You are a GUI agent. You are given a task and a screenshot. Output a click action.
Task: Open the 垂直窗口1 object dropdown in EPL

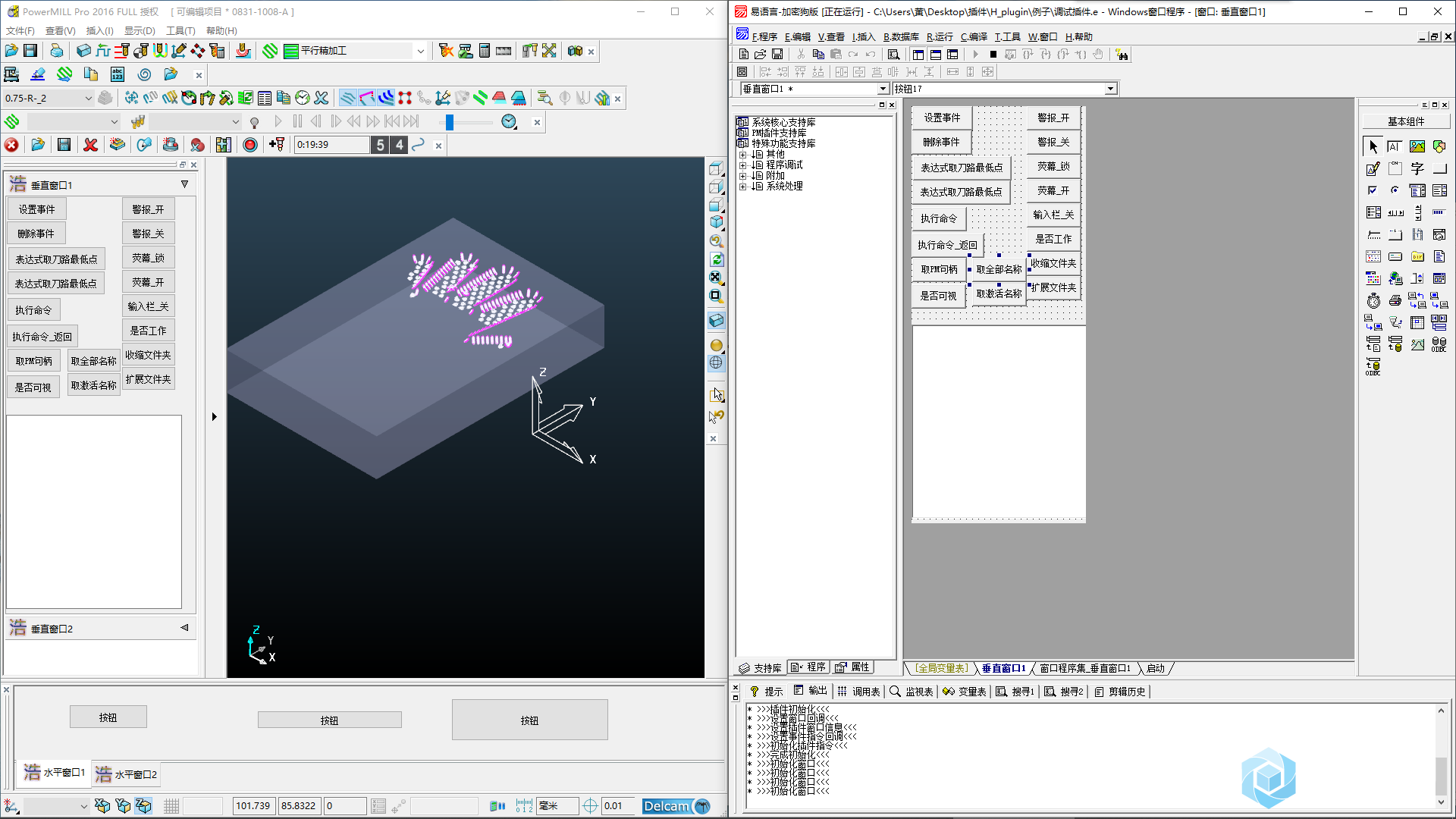point(883,89)
